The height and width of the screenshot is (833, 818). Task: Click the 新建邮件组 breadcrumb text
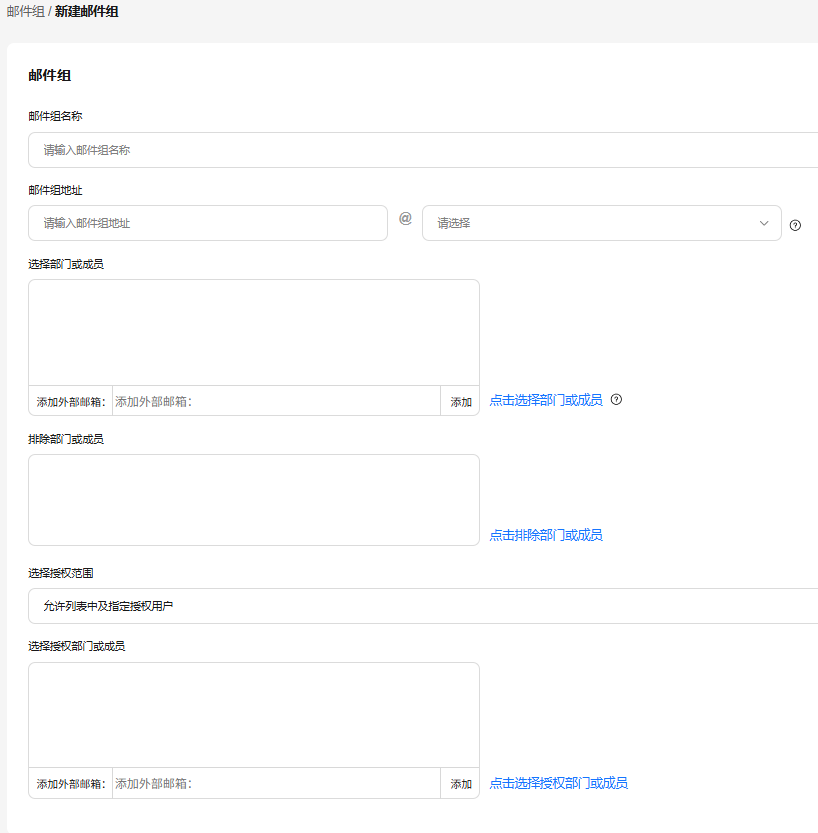coord(87,11)
